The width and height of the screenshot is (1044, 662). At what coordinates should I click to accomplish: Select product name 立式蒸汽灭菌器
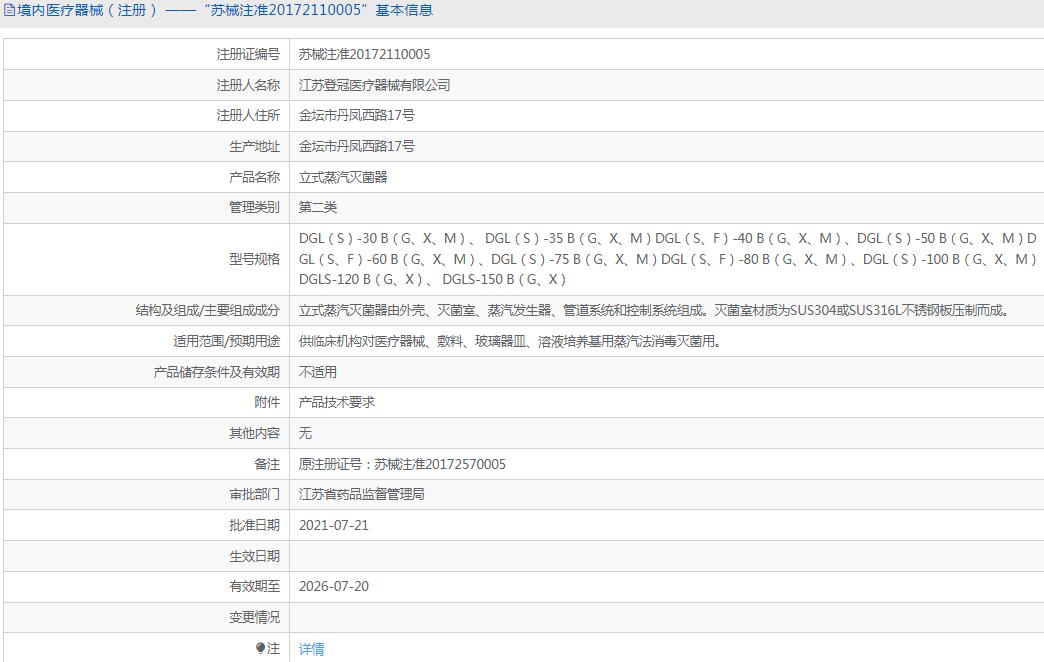click(x=343, y=177)
